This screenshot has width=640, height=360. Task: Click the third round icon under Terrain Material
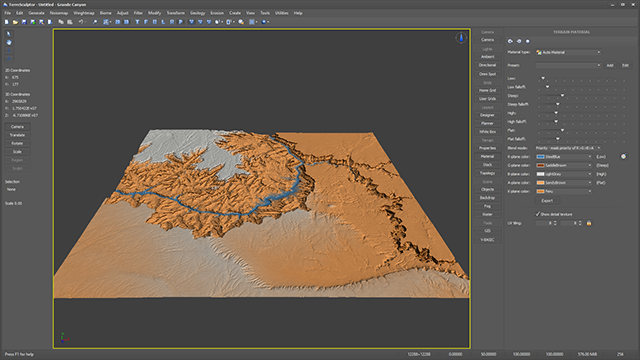point(527,41)
